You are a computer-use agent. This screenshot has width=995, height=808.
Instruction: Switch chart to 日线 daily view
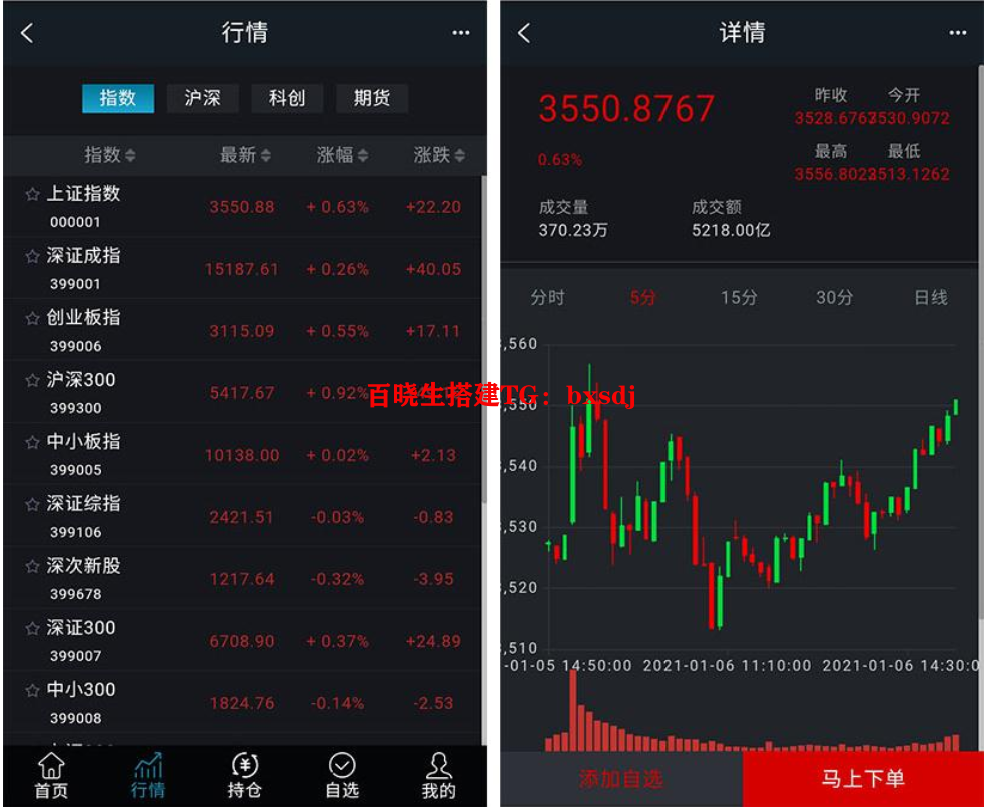click(931, 297)
